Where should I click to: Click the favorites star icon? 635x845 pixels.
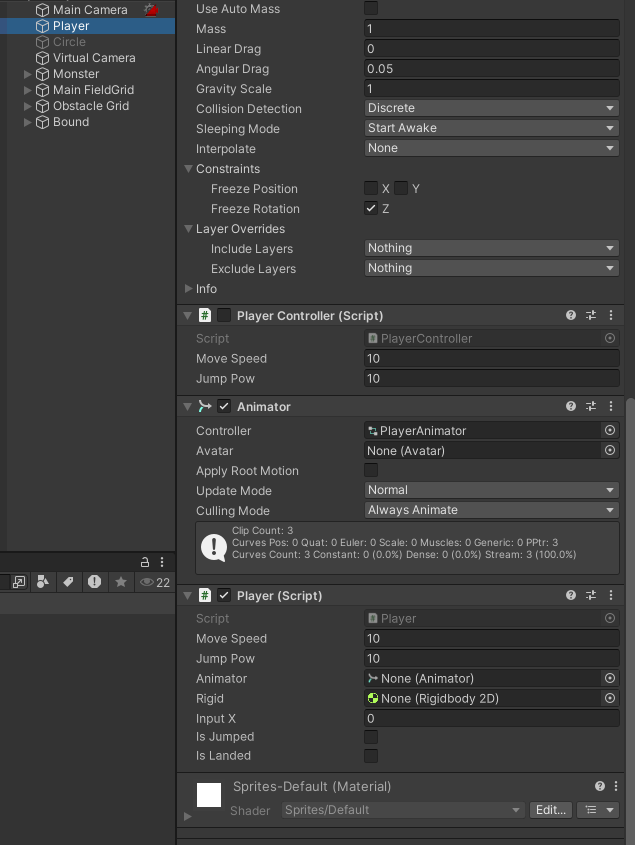click(121, 582)
